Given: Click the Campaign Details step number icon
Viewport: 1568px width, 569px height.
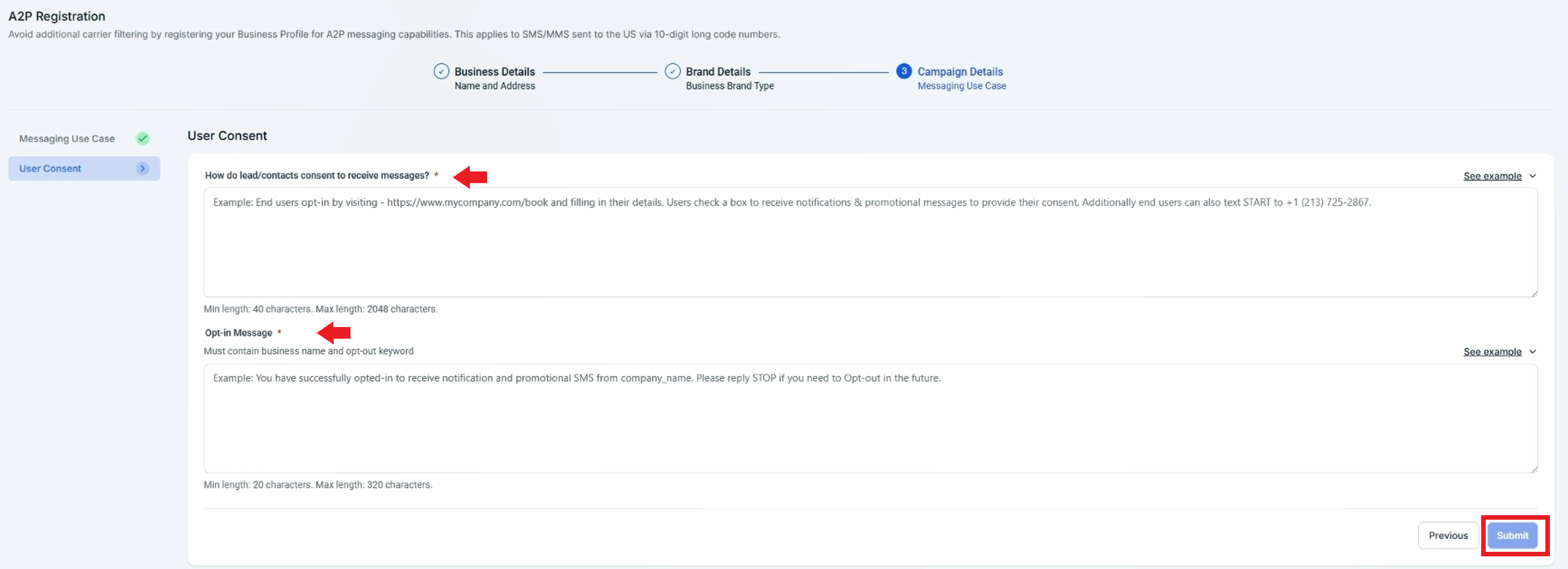Looking at the screenshot, I should coord(903,71).
